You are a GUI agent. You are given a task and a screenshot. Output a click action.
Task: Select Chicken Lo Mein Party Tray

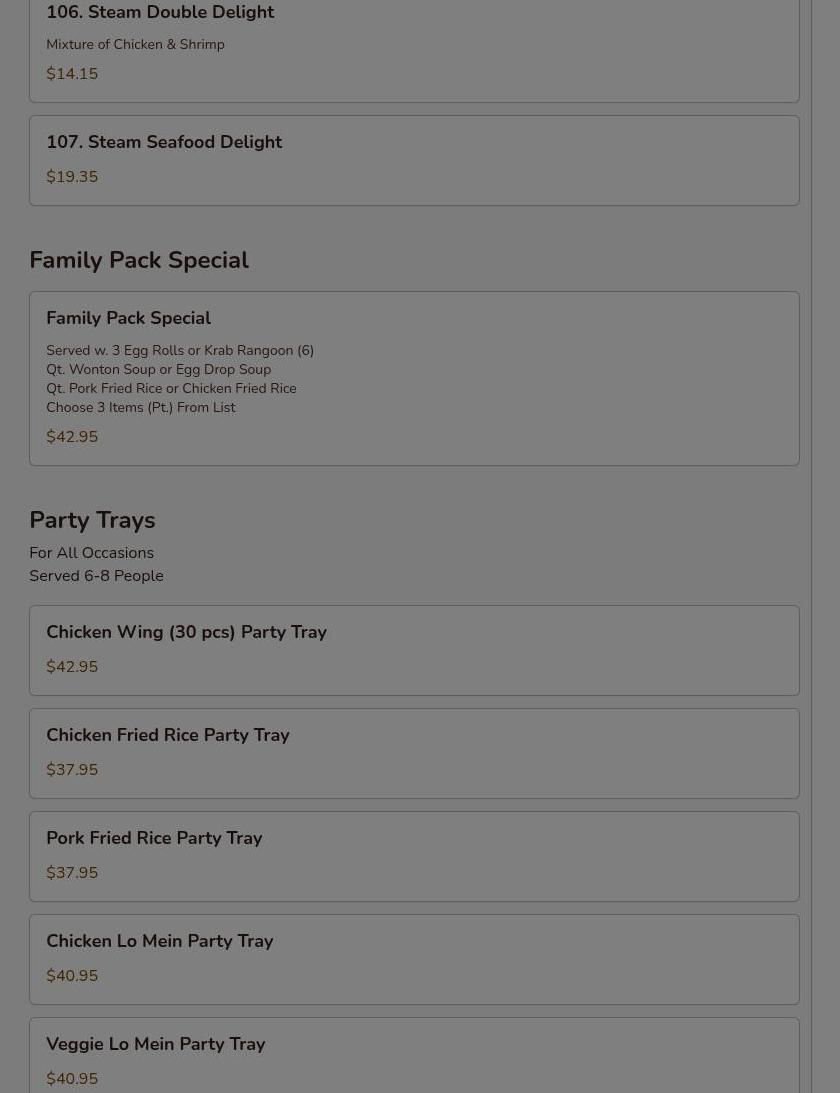(159, 942)
